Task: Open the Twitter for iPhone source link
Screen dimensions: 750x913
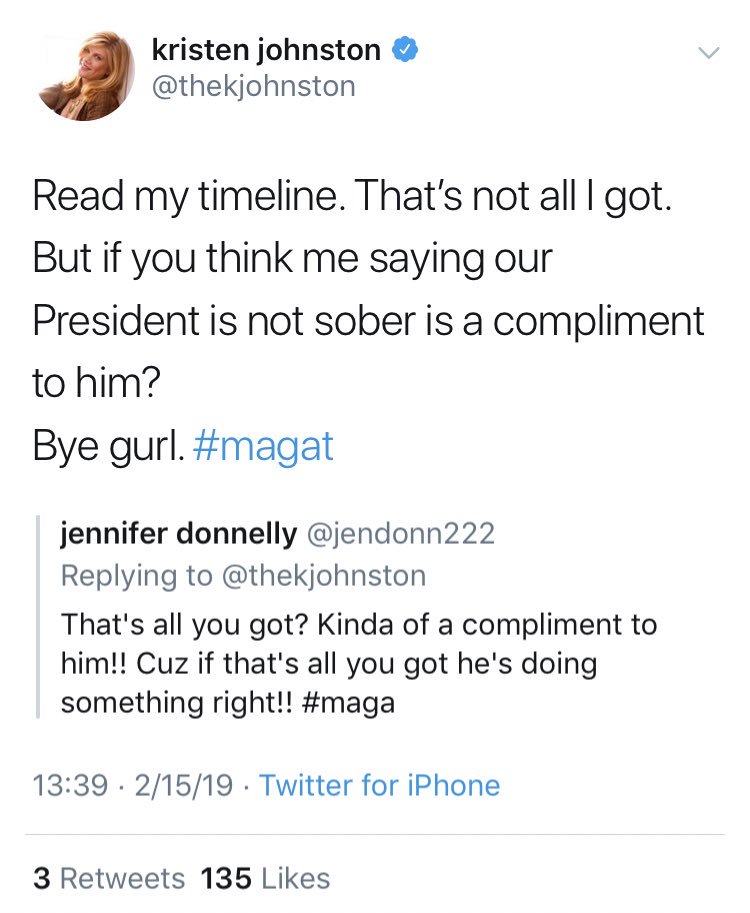Action: pyautogui.click(x=379, y=785)
